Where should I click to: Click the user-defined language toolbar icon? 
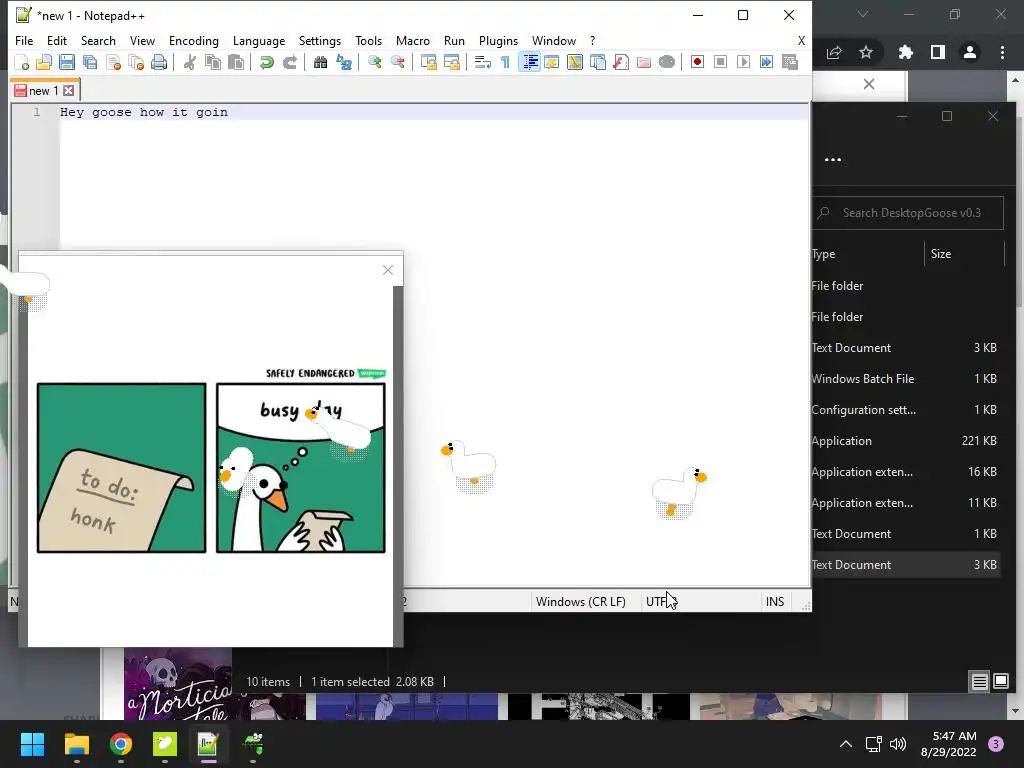[x=552, y=62]
